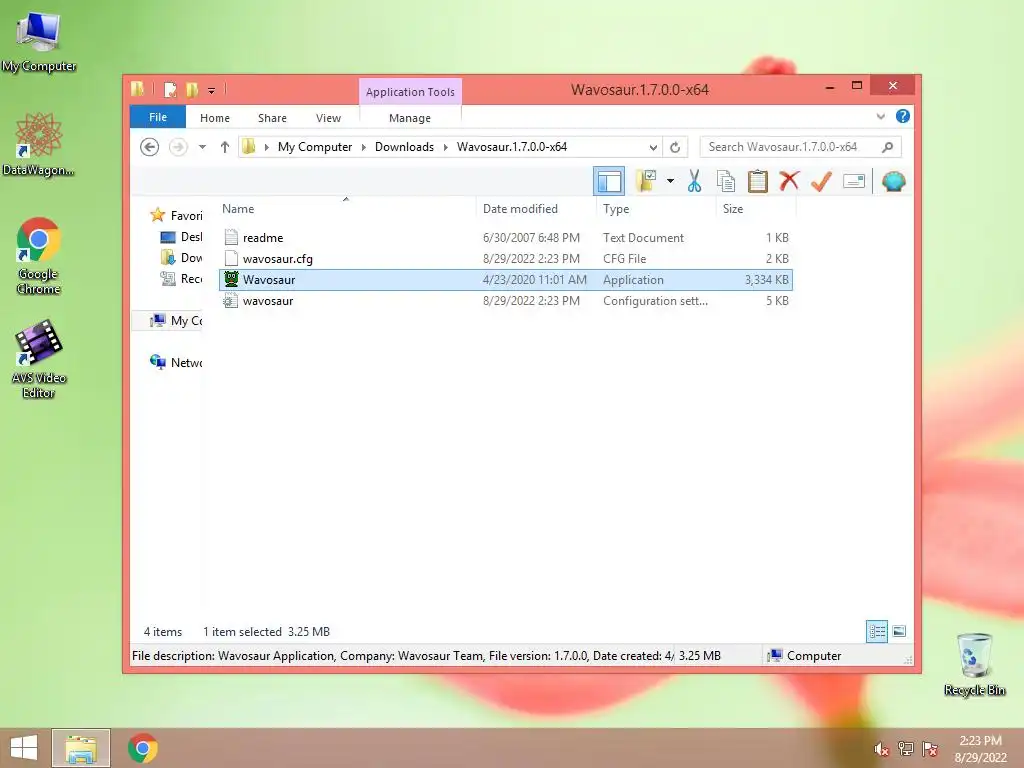1024x768 pixels.
Task: Open AVS Video Editor desktop shortcut
Action: 39,359
